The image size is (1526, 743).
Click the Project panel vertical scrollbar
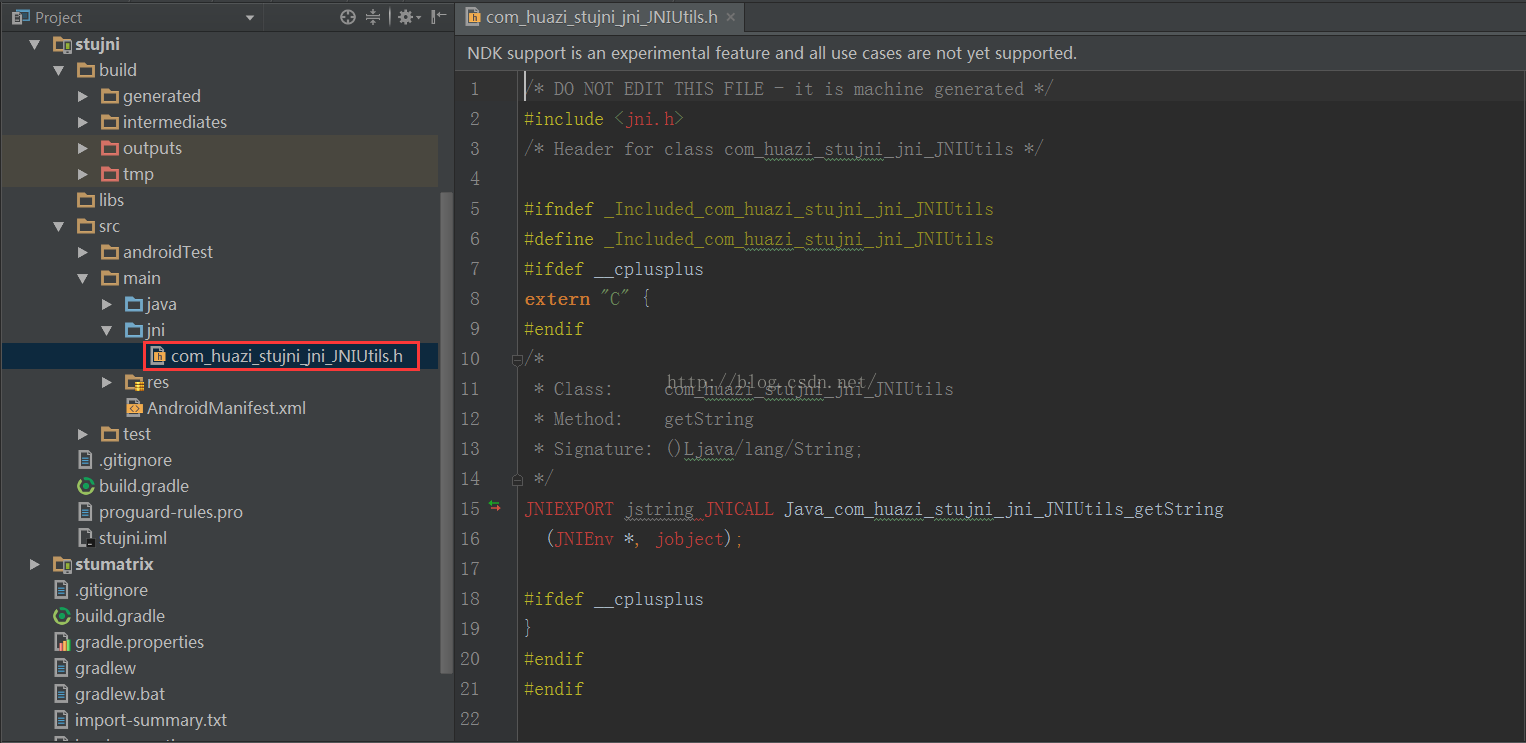coord(445,430)
